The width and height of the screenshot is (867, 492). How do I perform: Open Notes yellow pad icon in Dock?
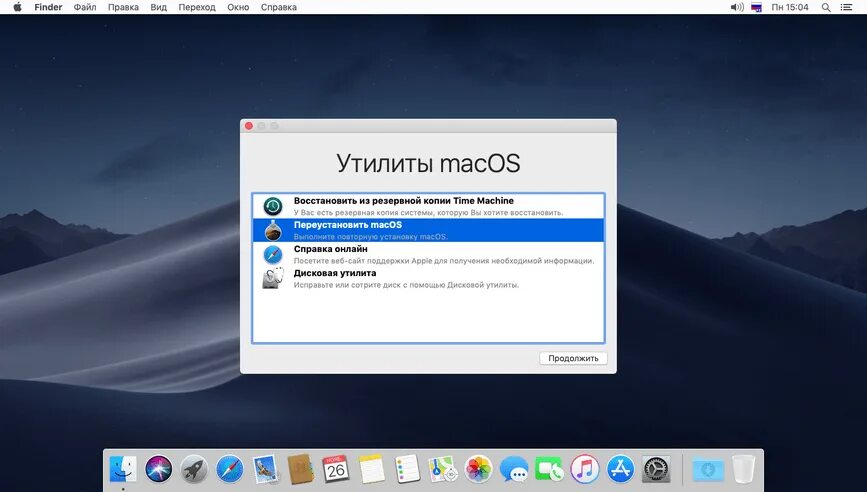click(x=372, y=469)
